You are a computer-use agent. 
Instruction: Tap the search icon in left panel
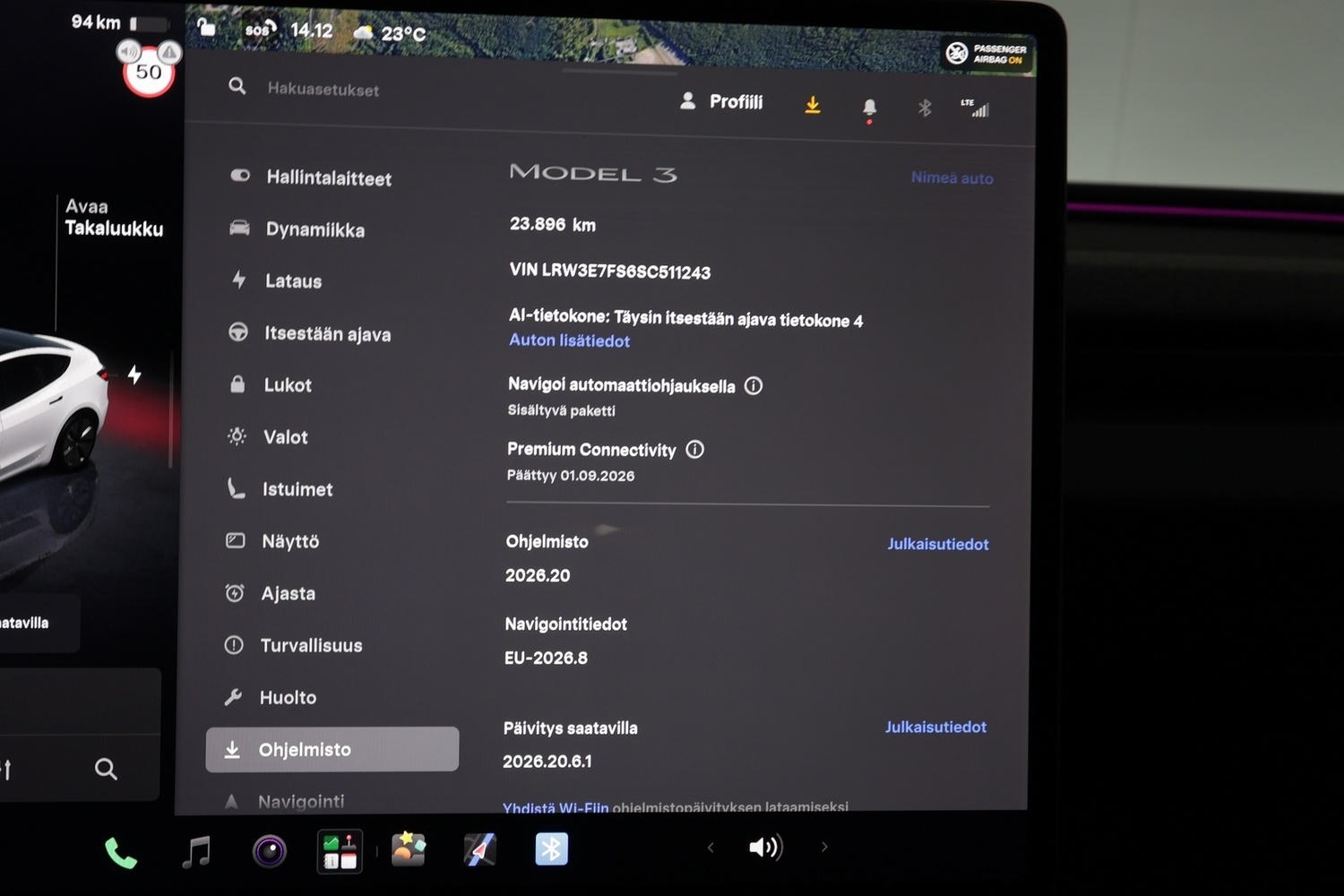[106, 769]
